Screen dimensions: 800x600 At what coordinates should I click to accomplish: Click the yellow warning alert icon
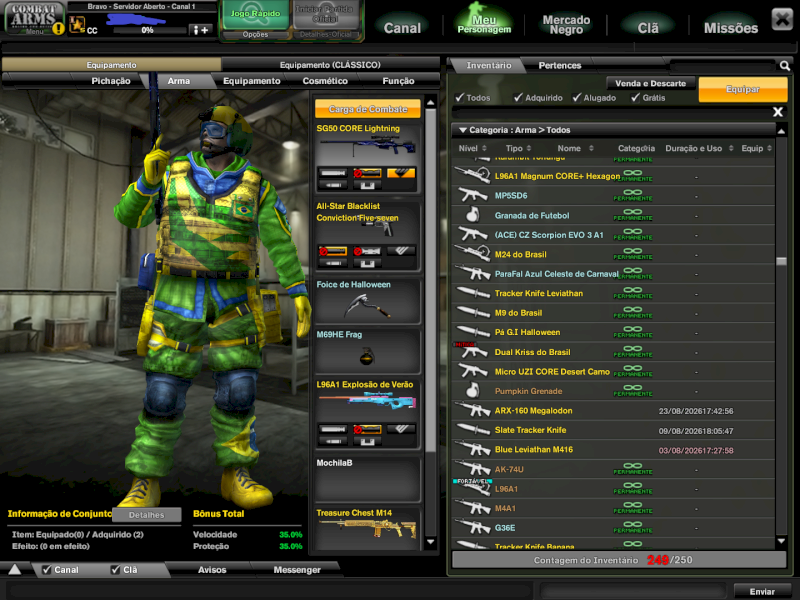[59, 28]
